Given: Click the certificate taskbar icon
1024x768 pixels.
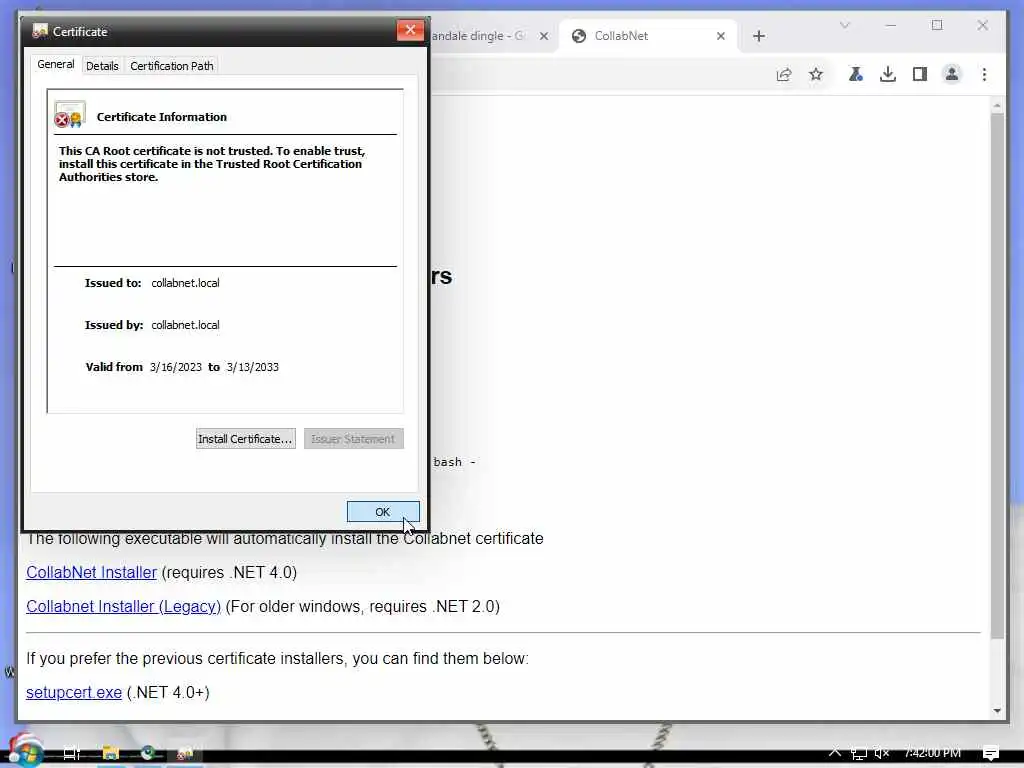Looking at the screenshot, I should point(185,753).
